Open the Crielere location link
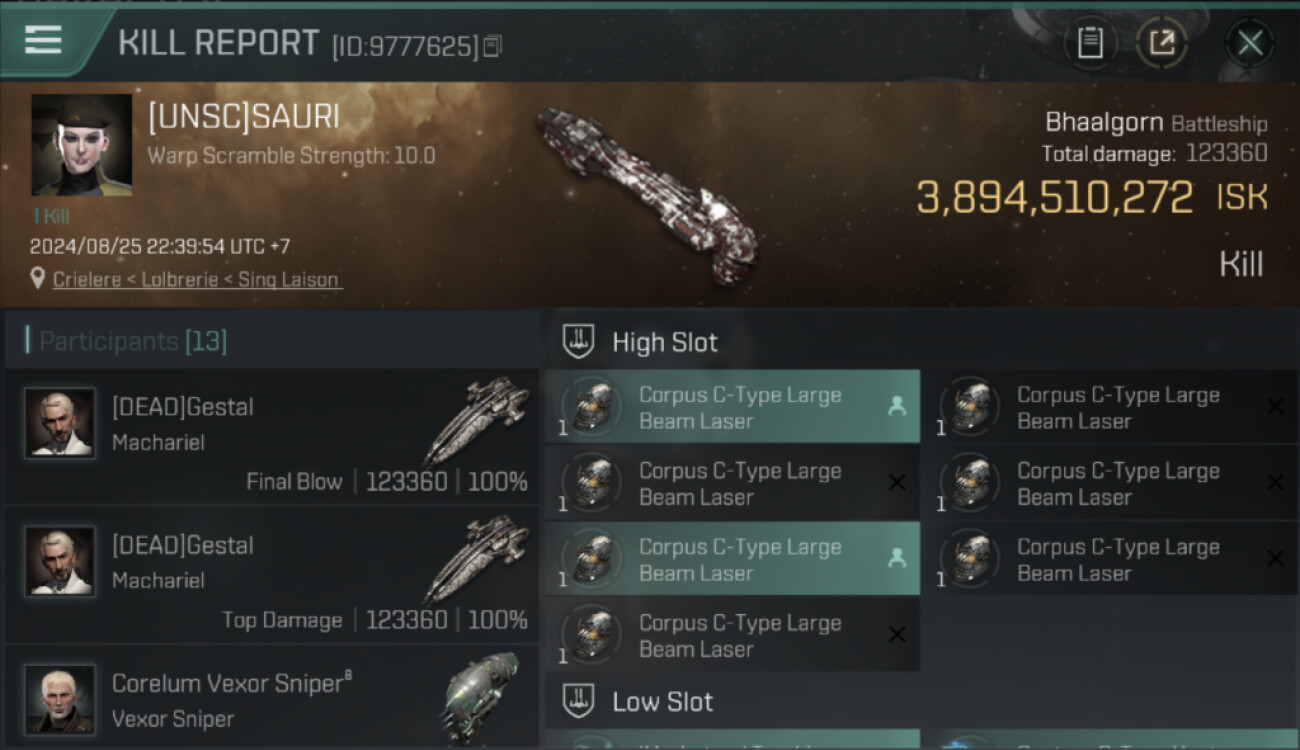The image size is (1300, 750). point(197,280)
